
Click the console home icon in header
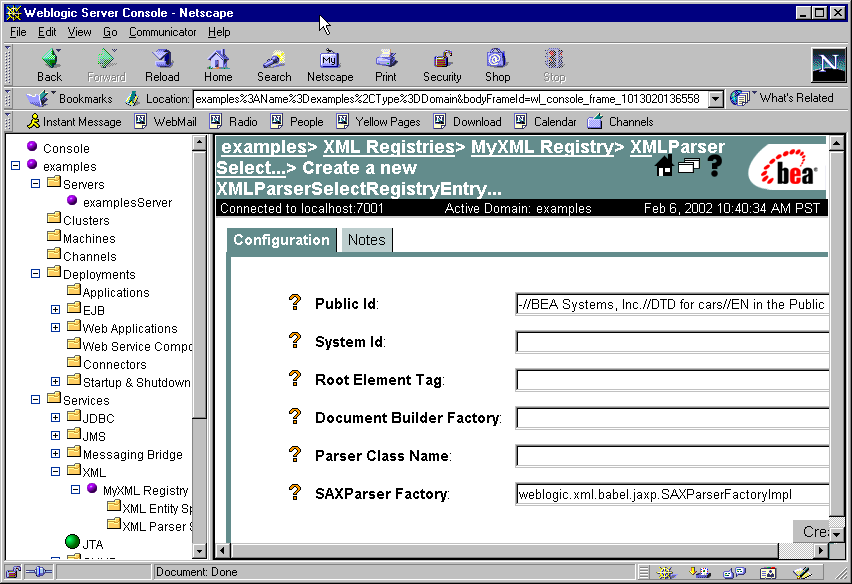click(x=664, y=165)
